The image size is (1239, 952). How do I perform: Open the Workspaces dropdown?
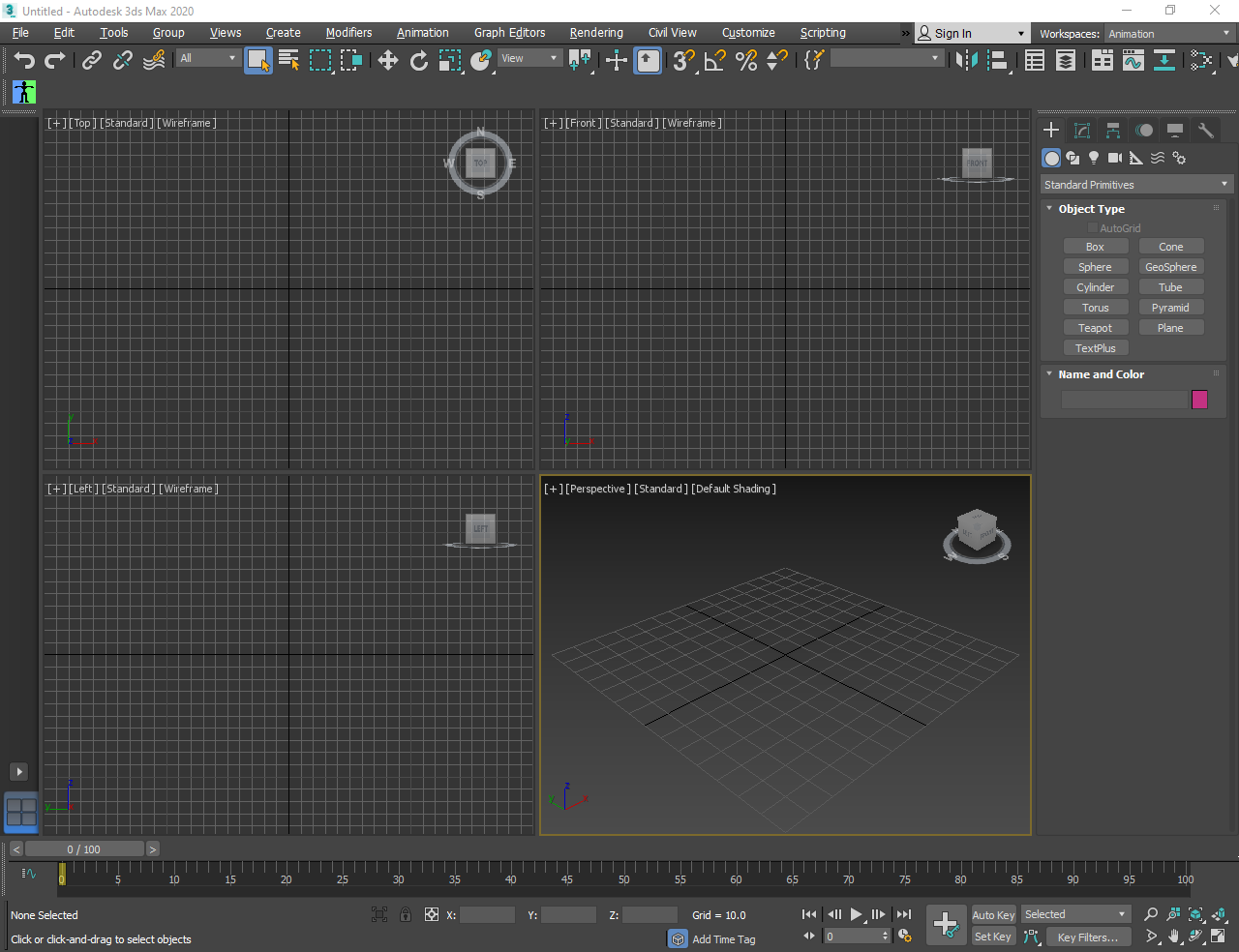coord(1168,32)
